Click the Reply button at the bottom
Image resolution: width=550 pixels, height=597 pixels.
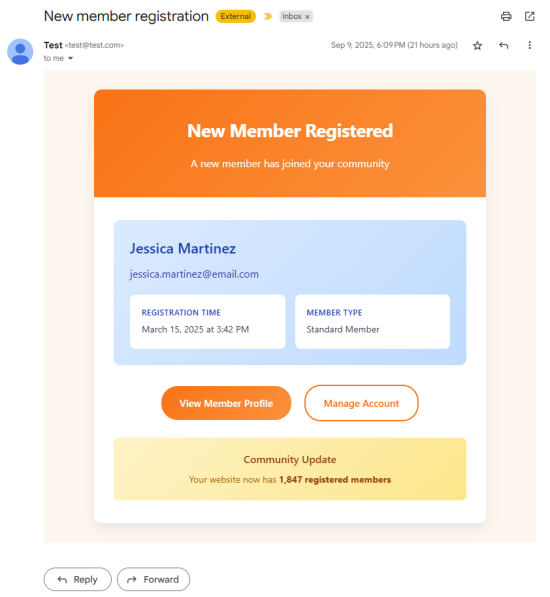[78, 579]
